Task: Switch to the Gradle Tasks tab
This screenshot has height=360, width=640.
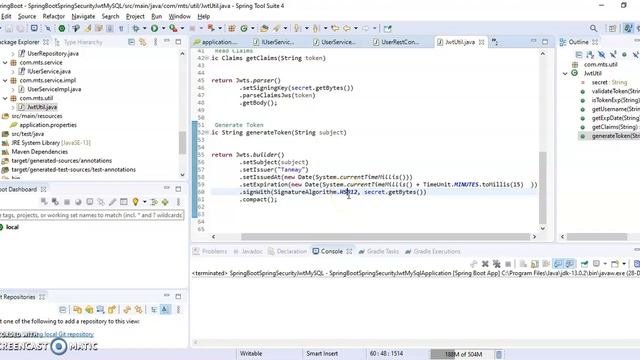Action: 379,251
